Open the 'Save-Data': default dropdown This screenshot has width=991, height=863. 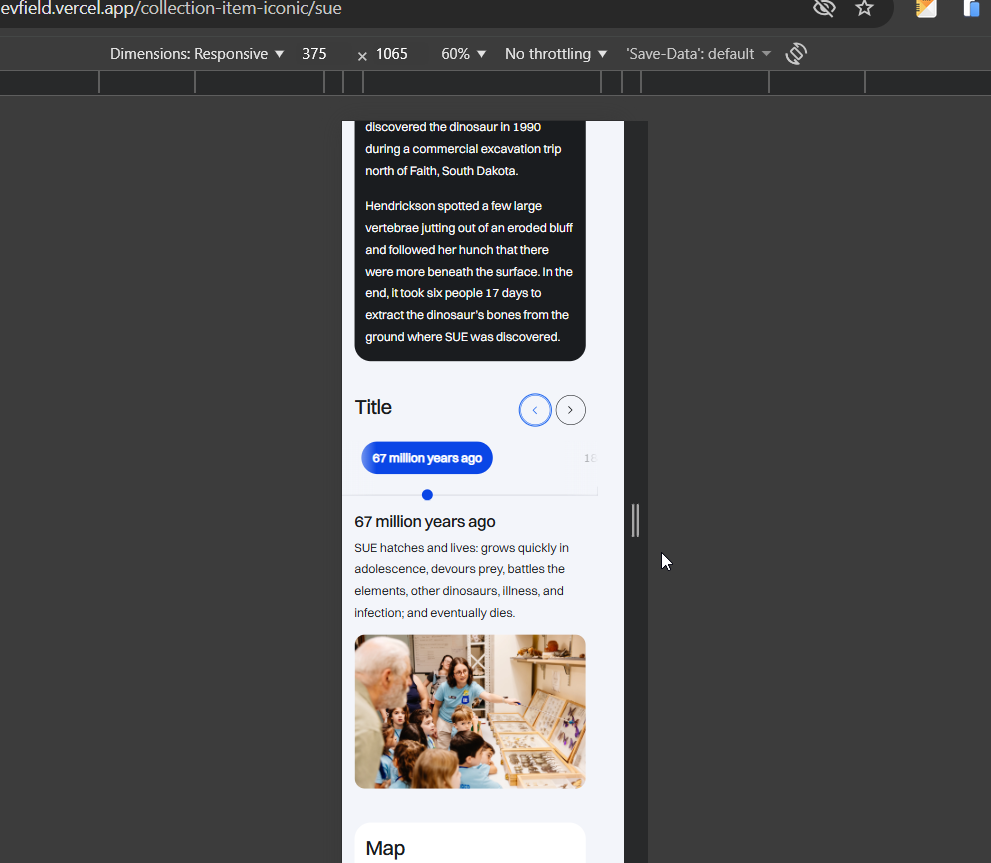[698, 54]
